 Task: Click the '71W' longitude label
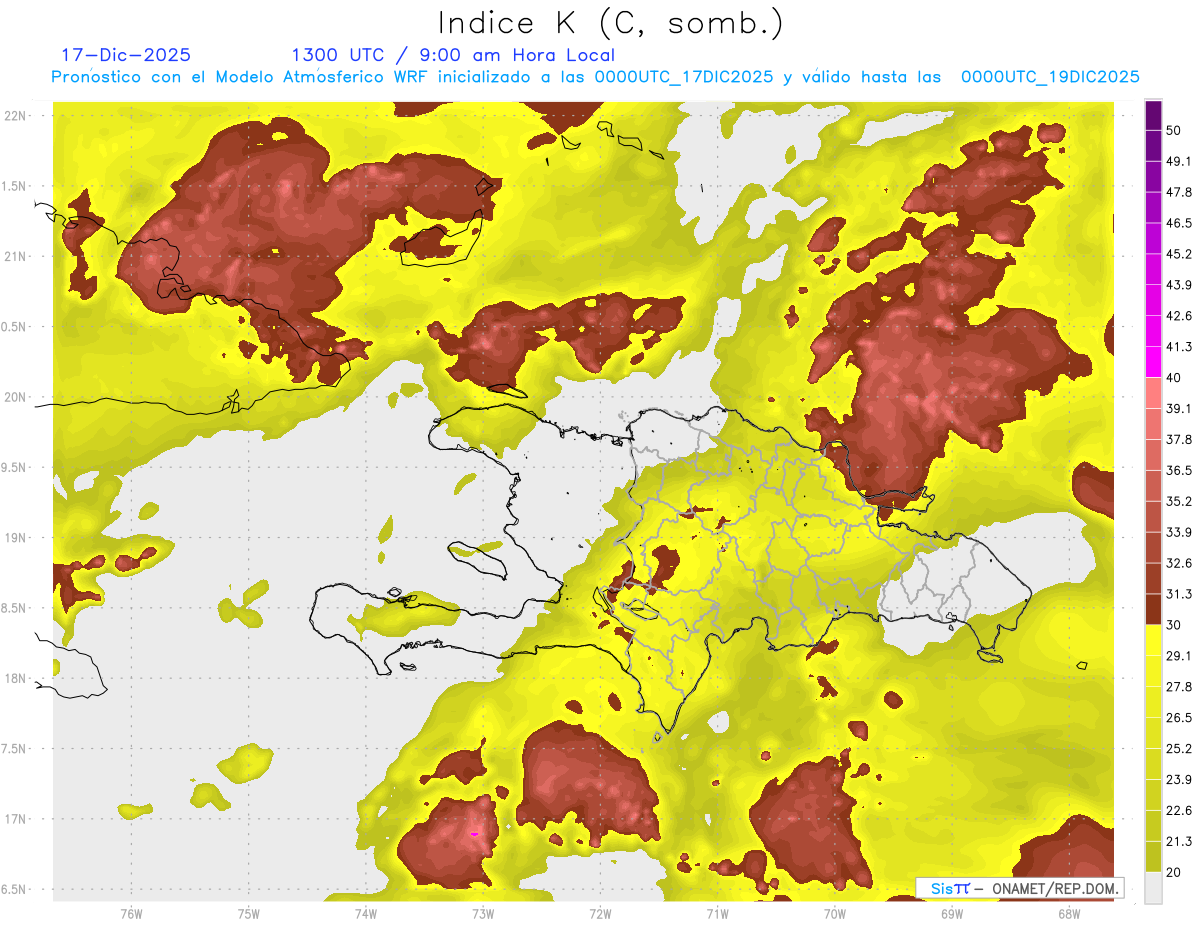717,913
